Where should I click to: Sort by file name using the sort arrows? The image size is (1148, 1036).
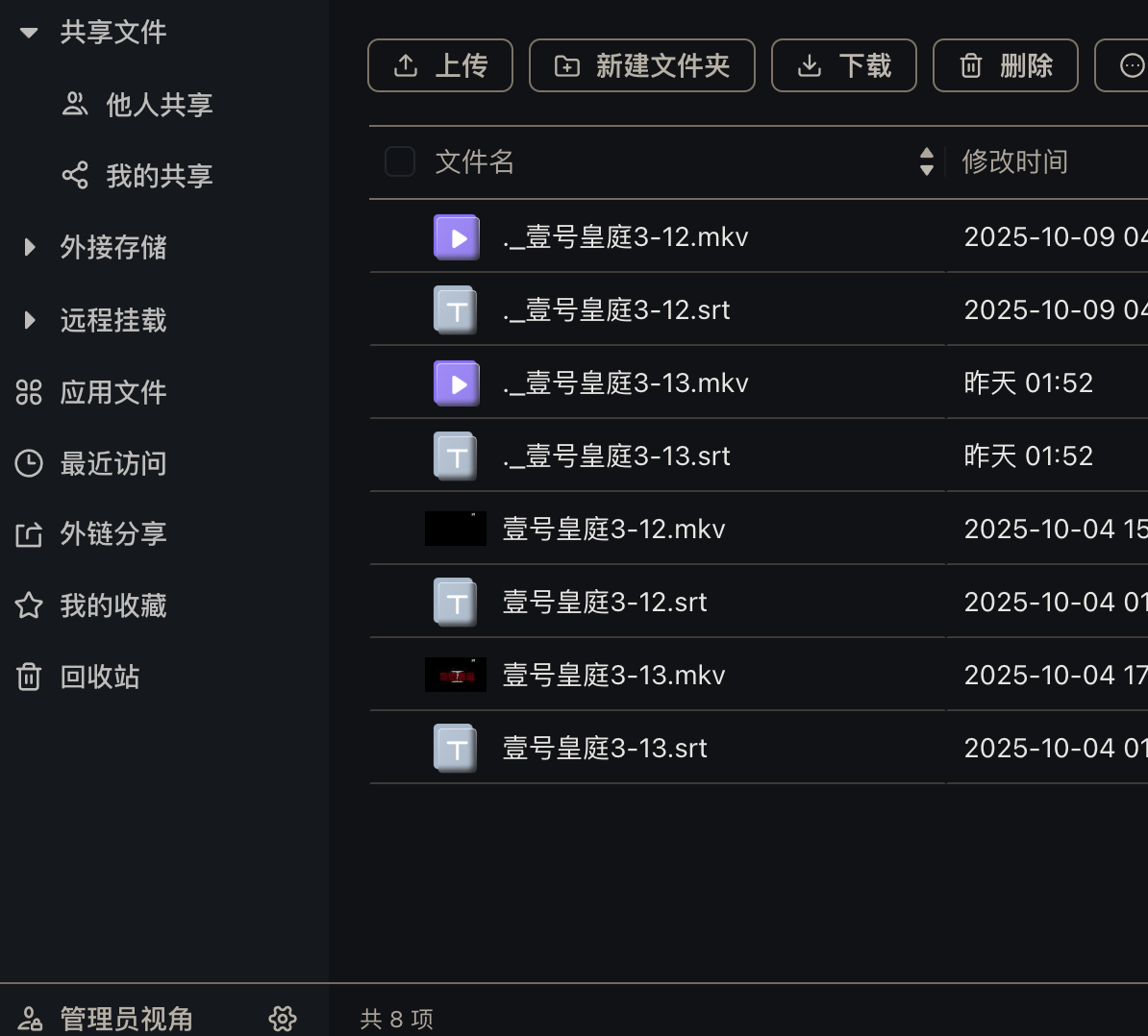(x=927, y=161)
